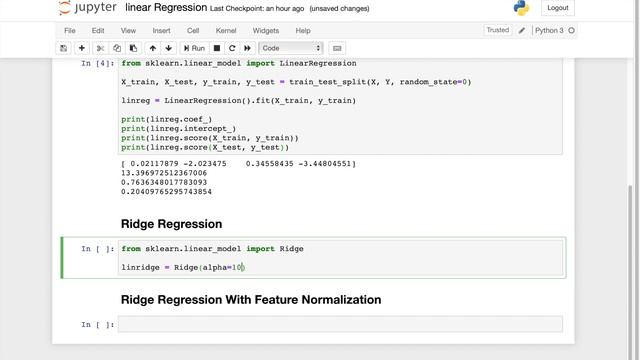Open the command palette keyboard icon
This screenshot has height=360, width=640.
pyautogui.click(x=337, y=48)
